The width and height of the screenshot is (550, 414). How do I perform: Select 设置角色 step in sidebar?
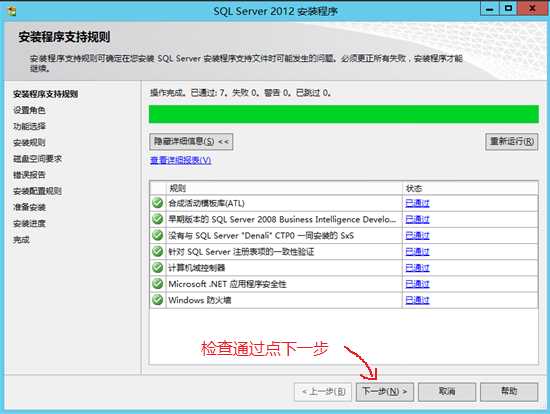29,110
